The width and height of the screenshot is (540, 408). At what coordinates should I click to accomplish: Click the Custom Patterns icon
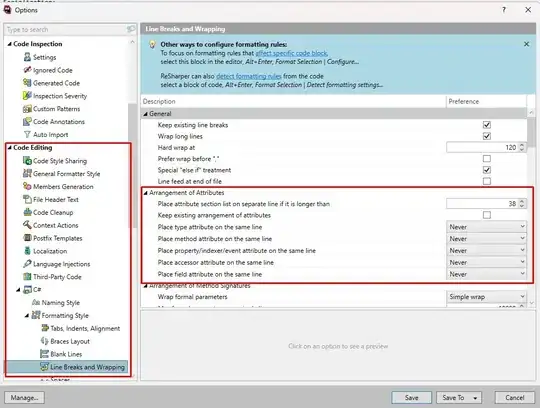(27, 109)
